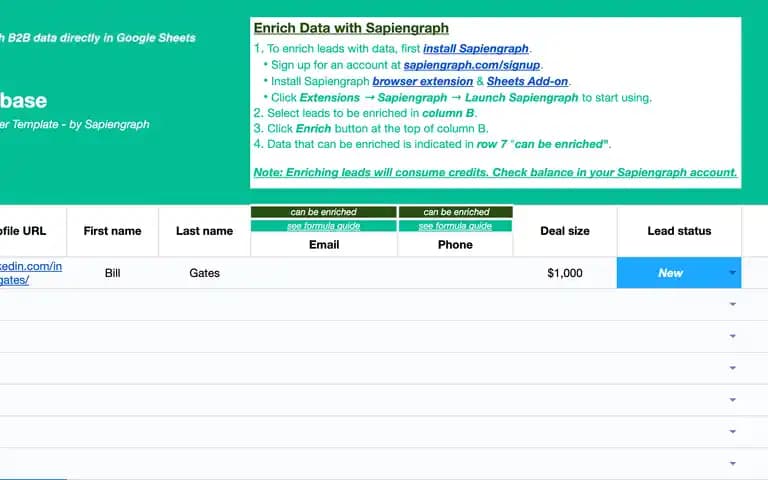Open the sapiengraph.com/signup link
Viewport: 768px width, 480px height.
click(472, 65)
